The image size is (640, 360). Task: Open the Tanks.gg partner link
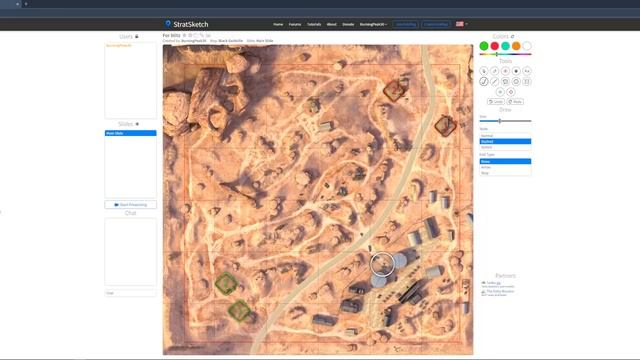[493, 283]
